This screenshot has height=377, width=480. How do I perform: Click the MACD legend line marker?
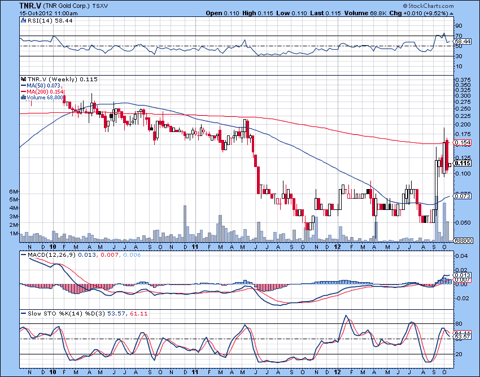pyautogui.click(x=23, y=255)
